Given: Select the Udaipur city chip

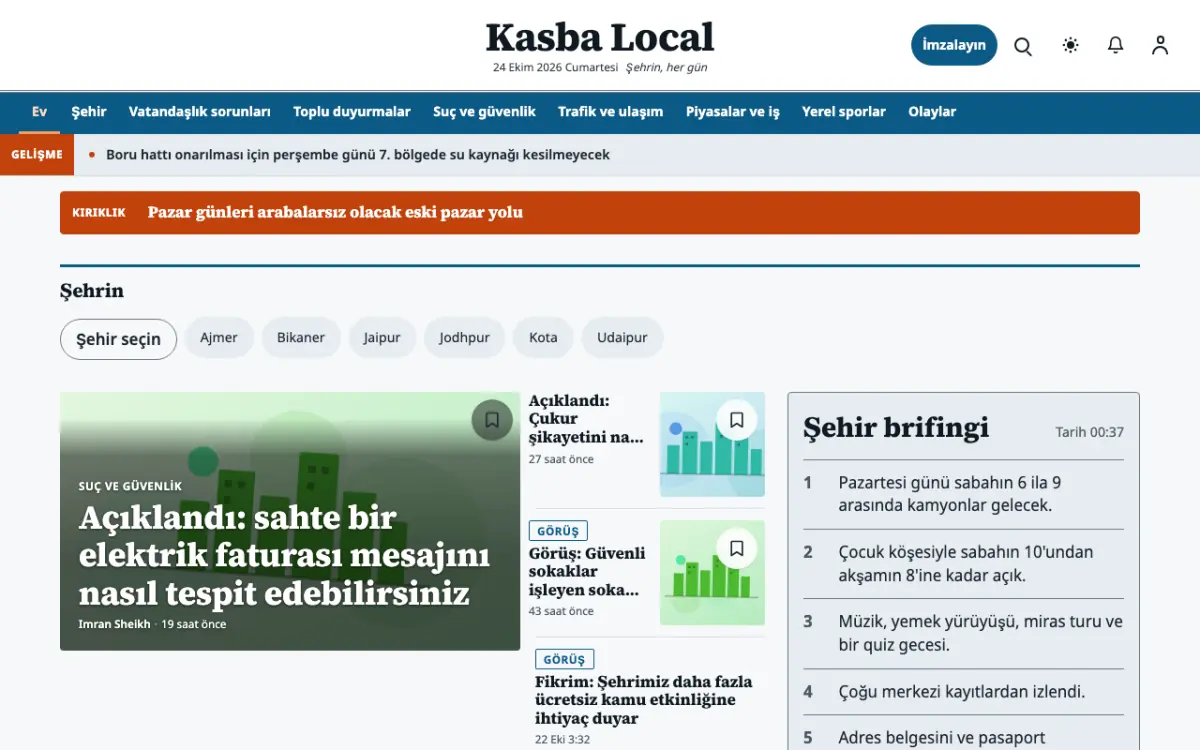Looking at the screenshot, I should (x=622, y=338).
